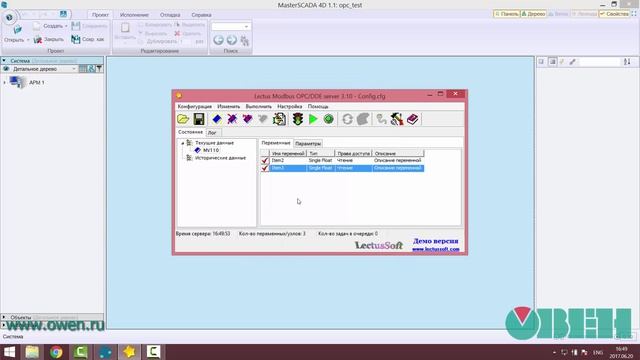Toggle the Свойства properties button
640x360 pixels.
614,14
